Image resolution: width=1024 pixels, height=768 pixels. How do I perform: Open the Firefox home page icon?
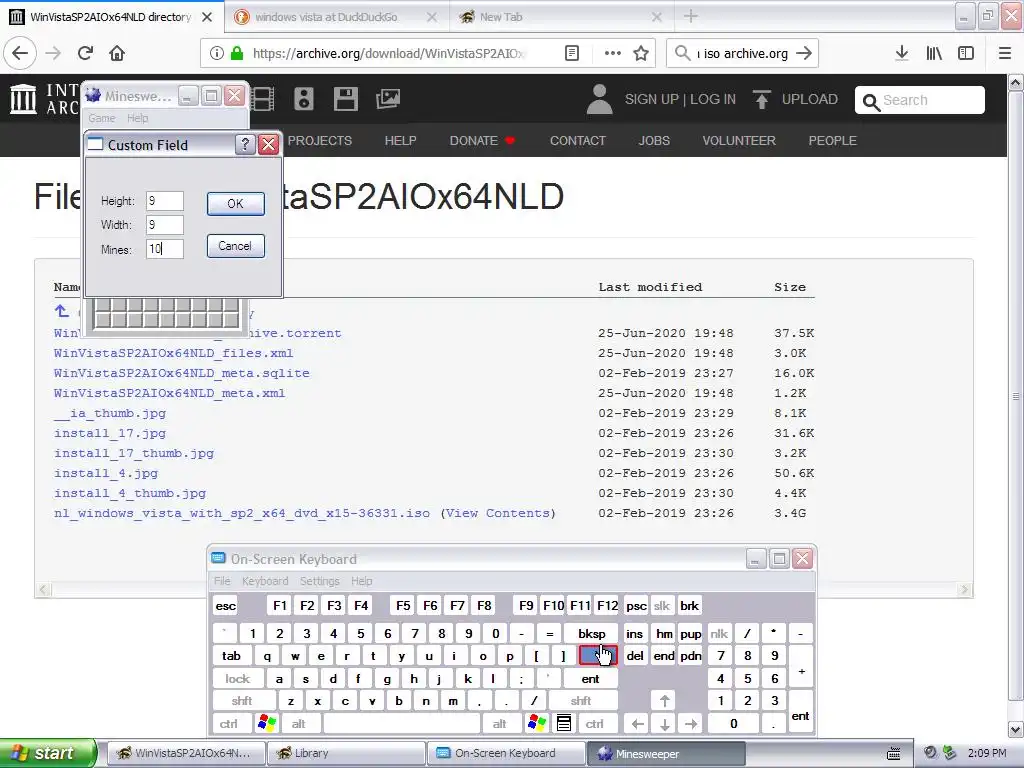pos(117,53)
